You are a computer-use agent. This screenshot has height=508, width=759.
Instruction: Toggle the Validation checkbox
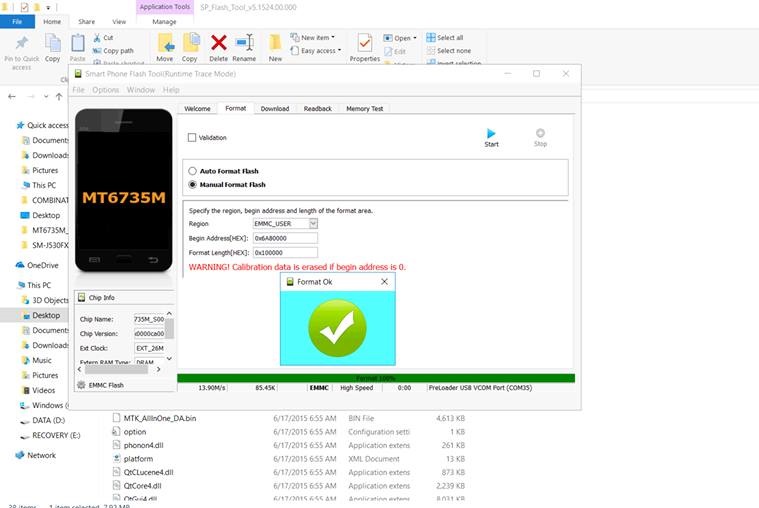(192, 138)
